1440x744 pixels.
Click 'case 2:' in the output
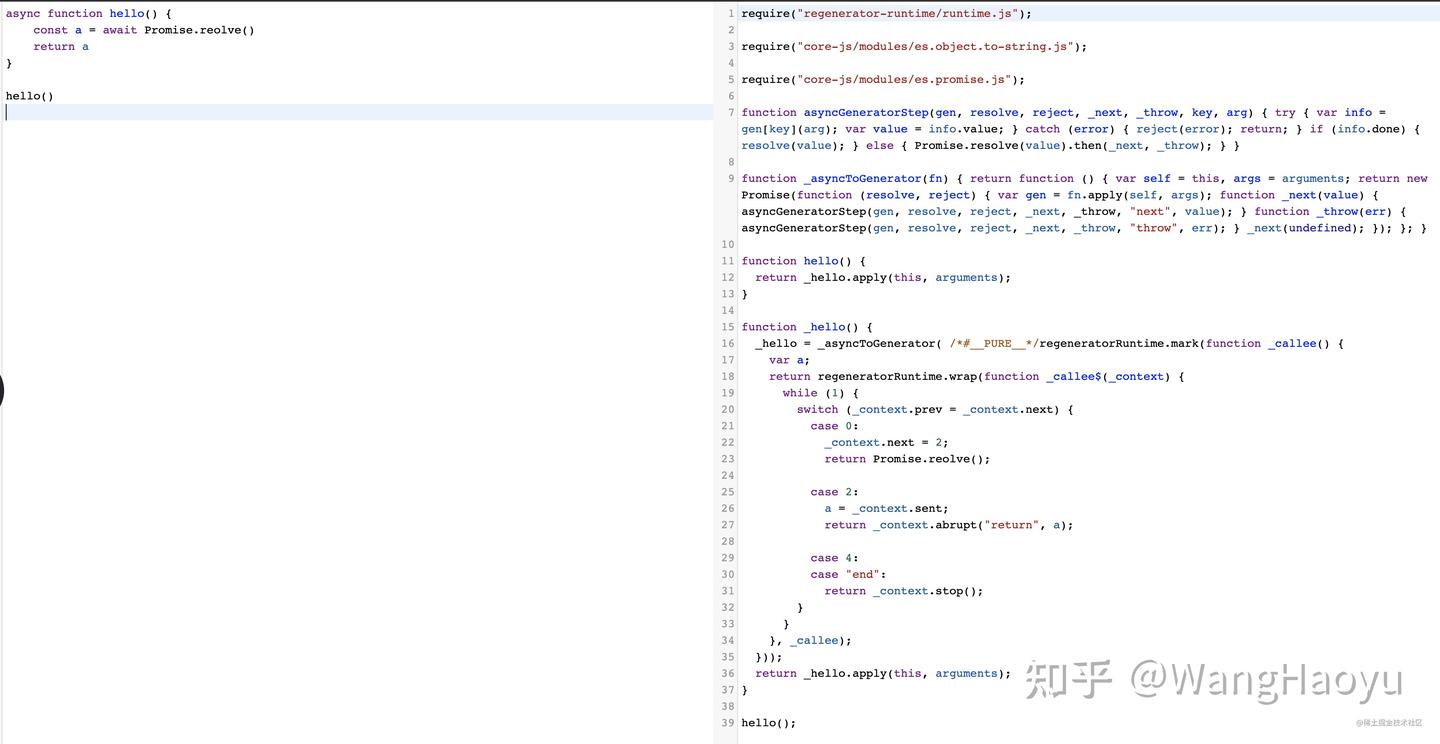tap(835, 492)
